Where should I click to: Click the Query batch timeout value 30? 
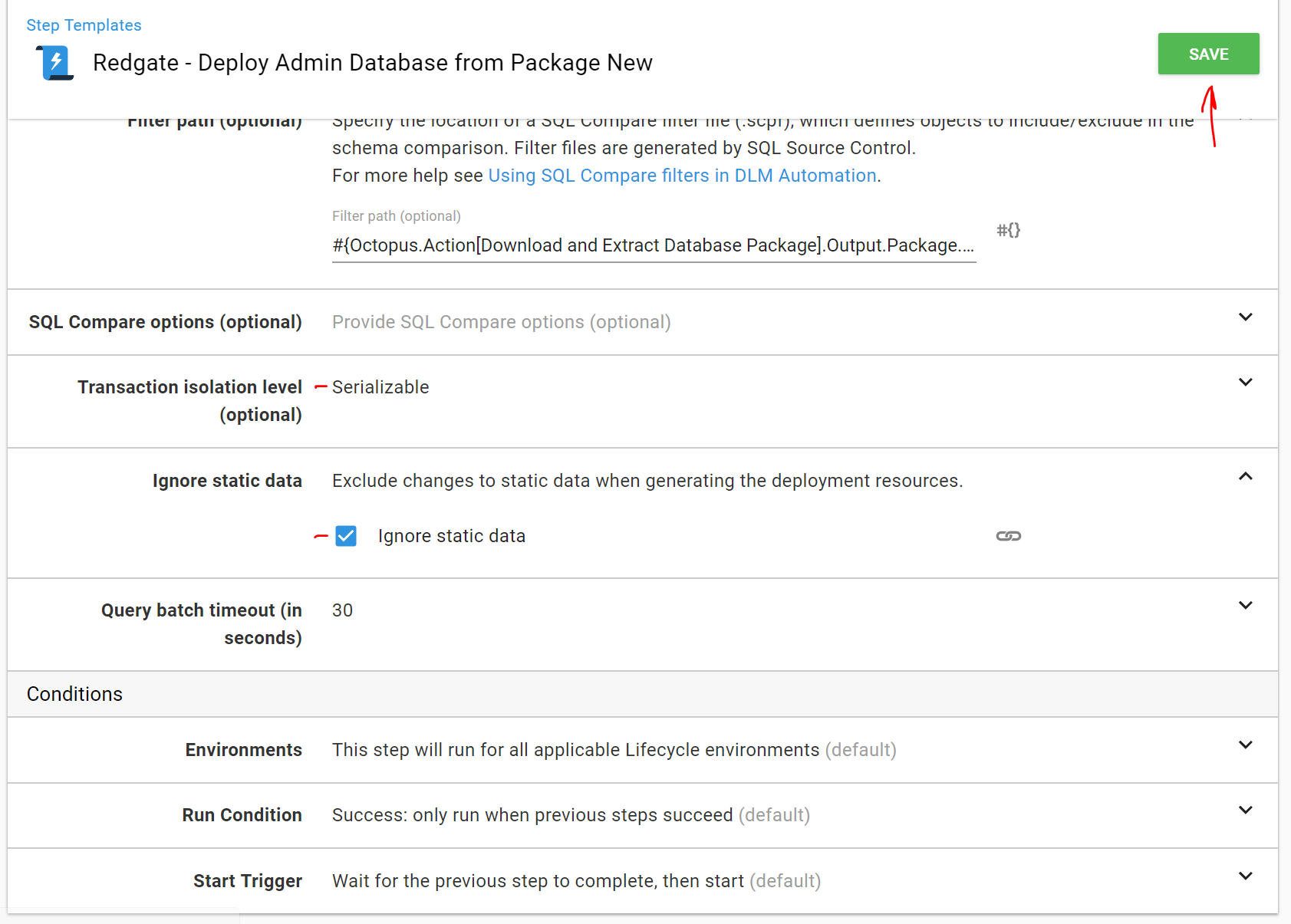click(x=342, y=610)
